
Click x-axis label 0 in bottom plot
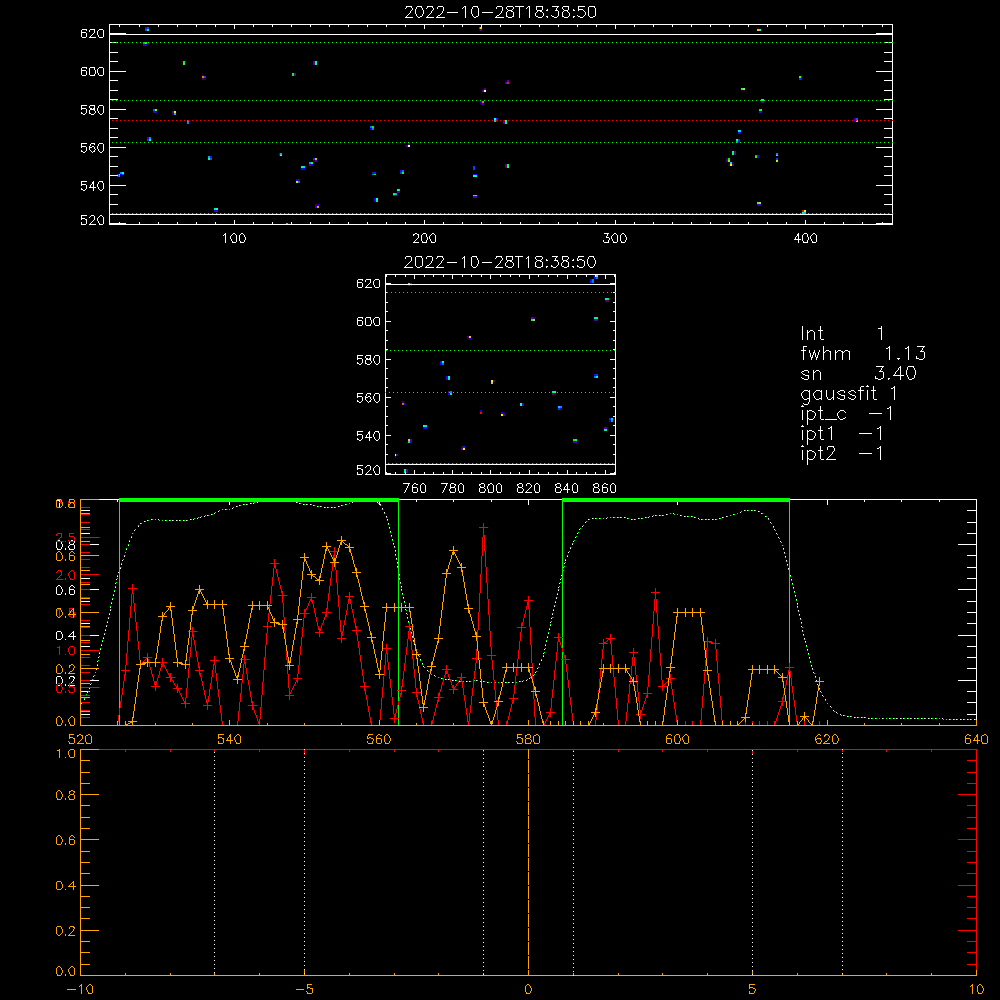tap(528, 989)
